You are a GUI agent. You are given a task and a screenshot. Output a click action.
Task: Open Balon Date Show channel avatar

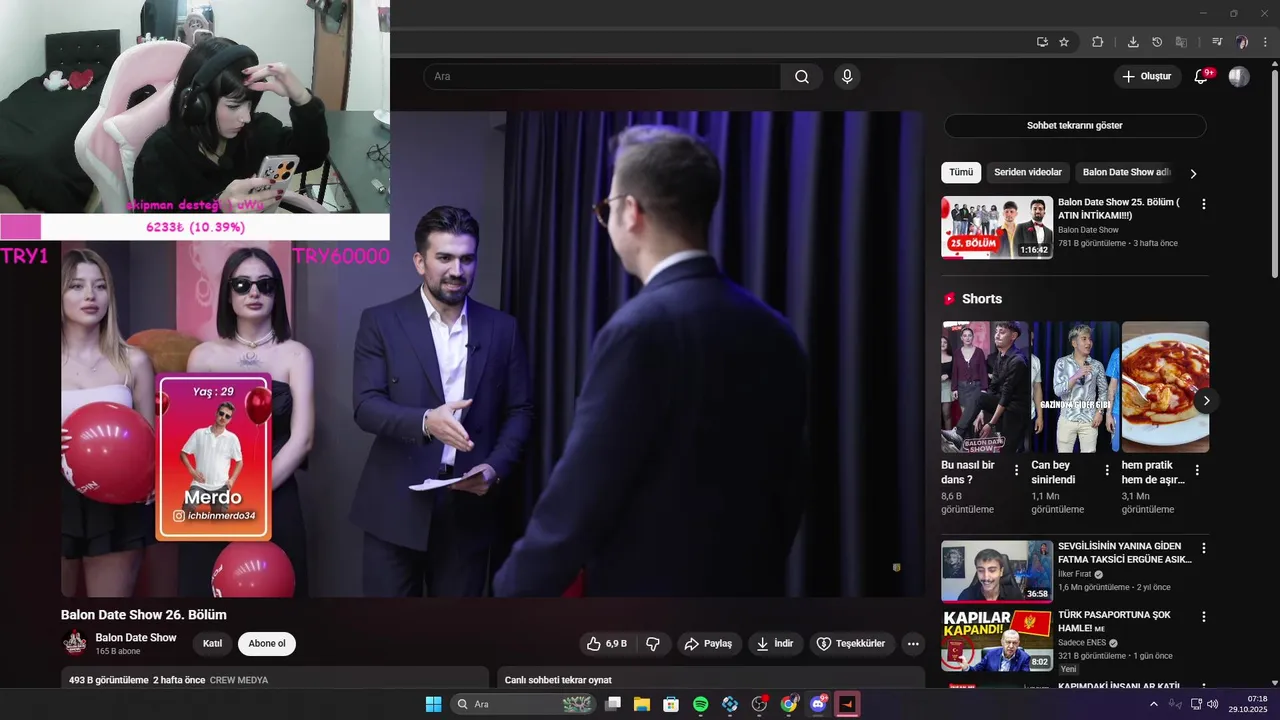(x=75, y=643)
